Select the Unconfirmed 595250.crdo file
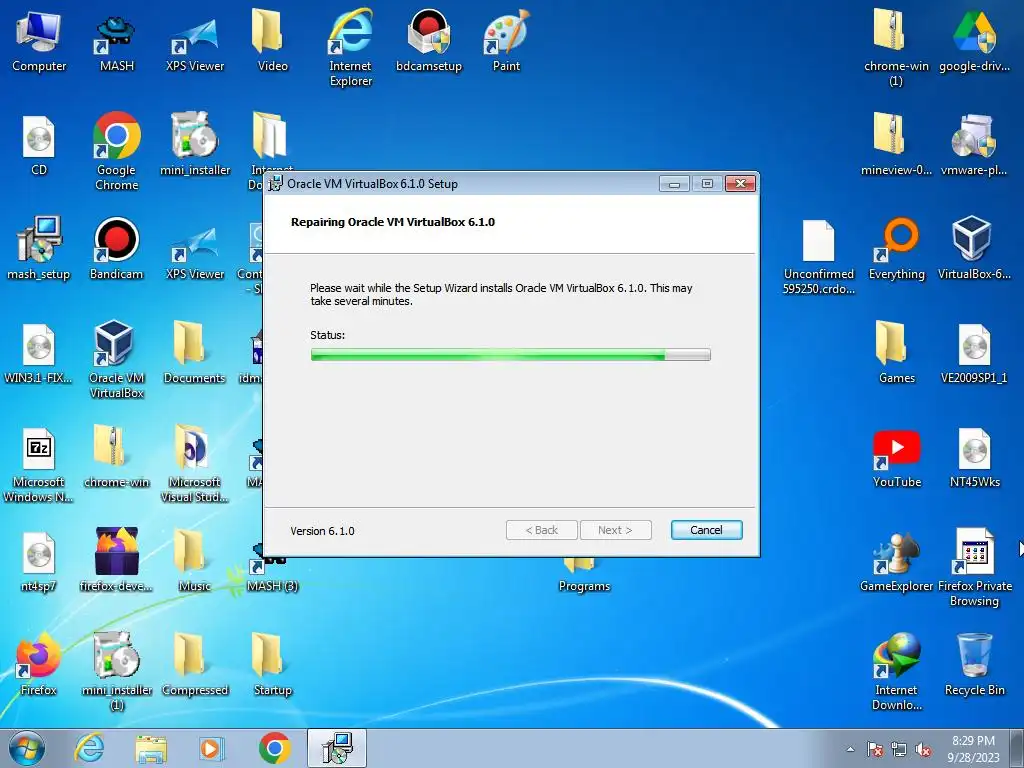 [818, 257]
